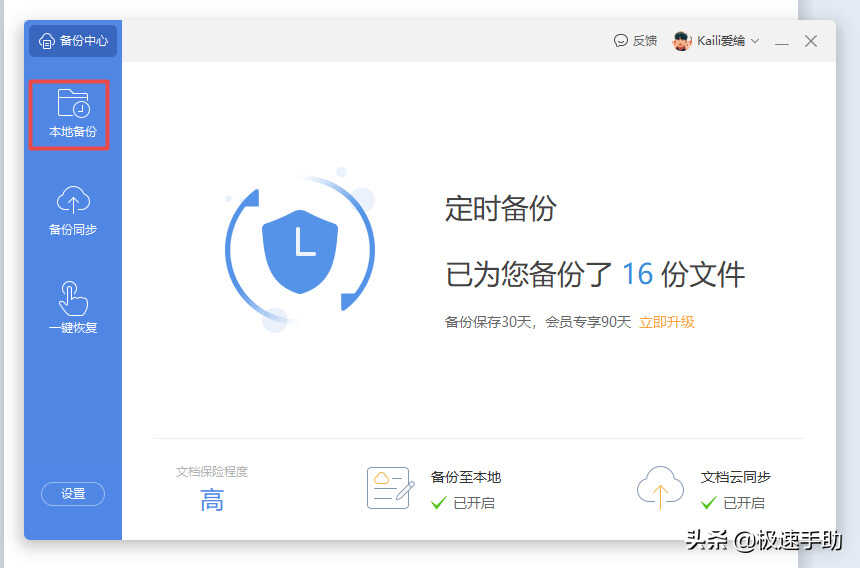
Task: Click the 立即升级 upgrade link
Action: [x=666, y=322]
